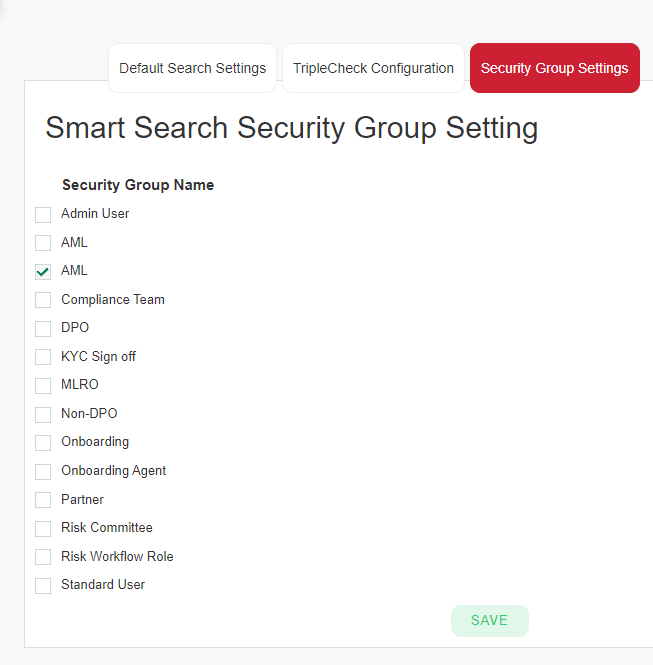
Task: Uncheck the ticked AML checkbox
Action: coord(43,271)
